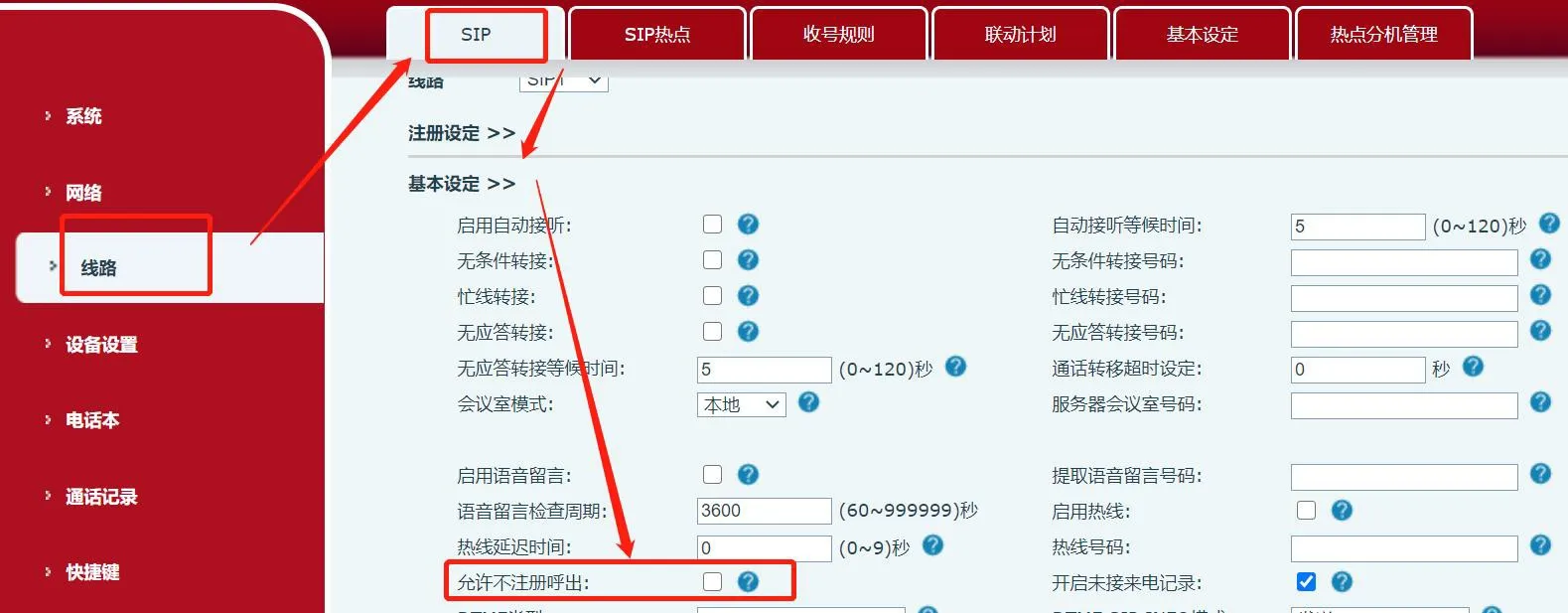Click help icon beside 启用自动接听
The width and height of the screenshot is (1568, 613).
[x=748, y=225]
